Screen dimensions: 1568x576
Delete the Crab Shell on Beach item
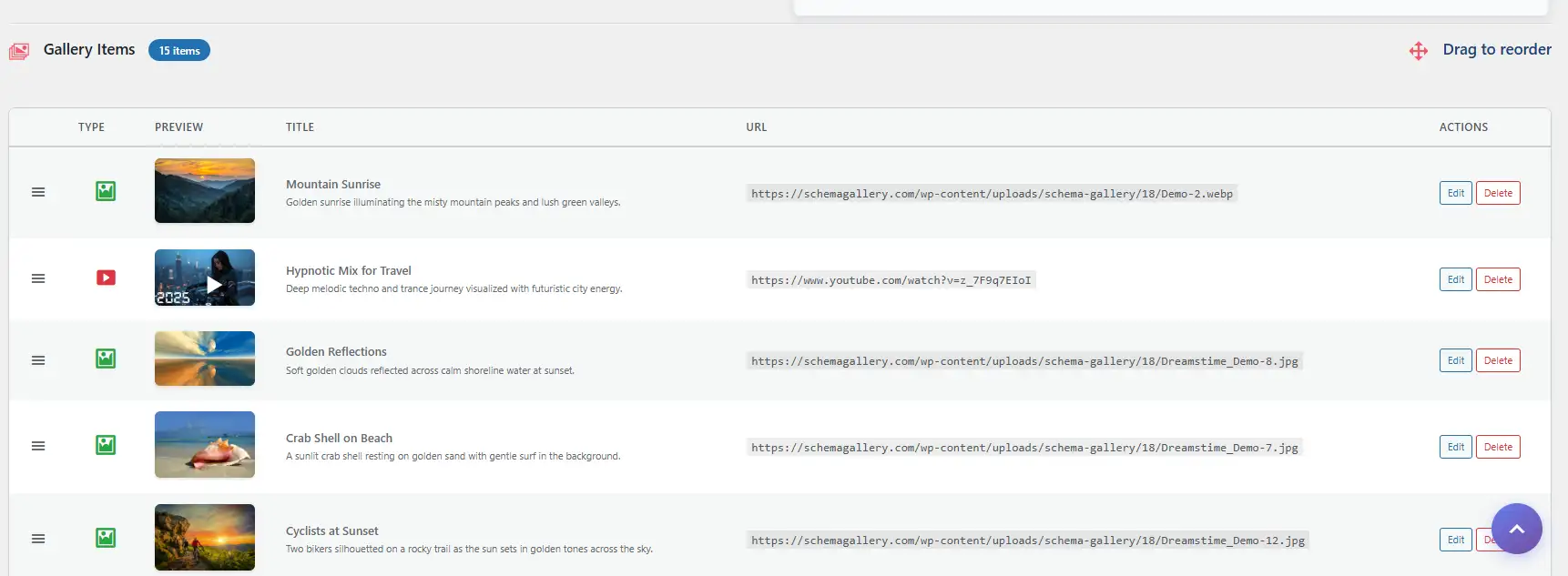(1497, 447)
